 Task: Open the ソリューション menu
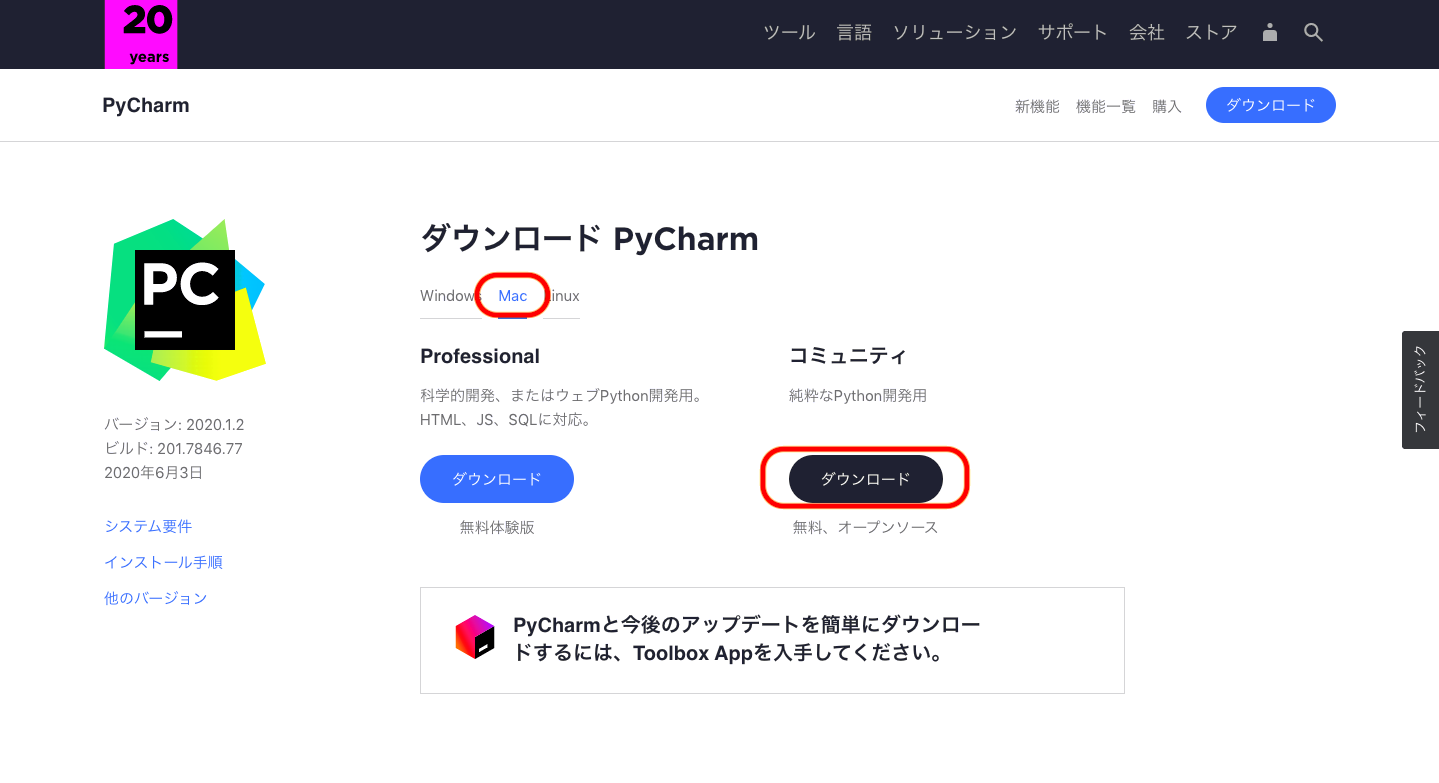pyautogui.click(x=954, y=32)
